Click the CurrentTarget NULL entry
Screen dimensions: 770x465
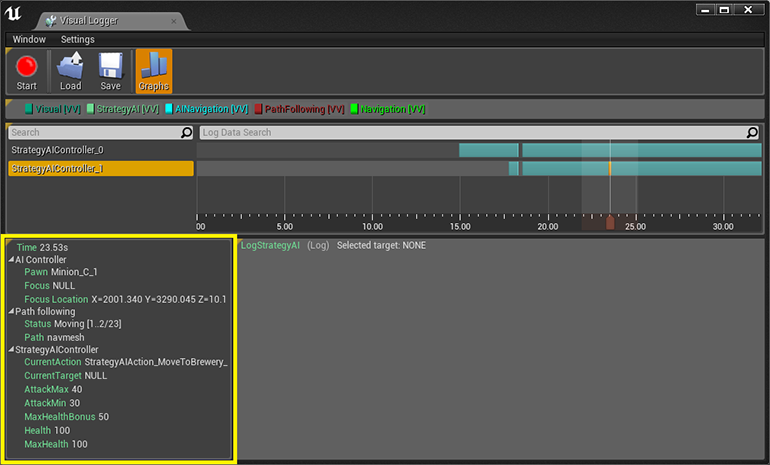[65, 376]
